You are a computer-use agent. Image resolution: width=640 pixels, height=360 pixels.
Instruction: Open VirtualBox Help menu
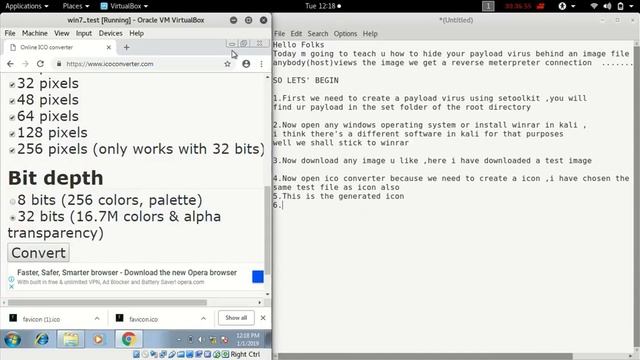tap(136, 33)
